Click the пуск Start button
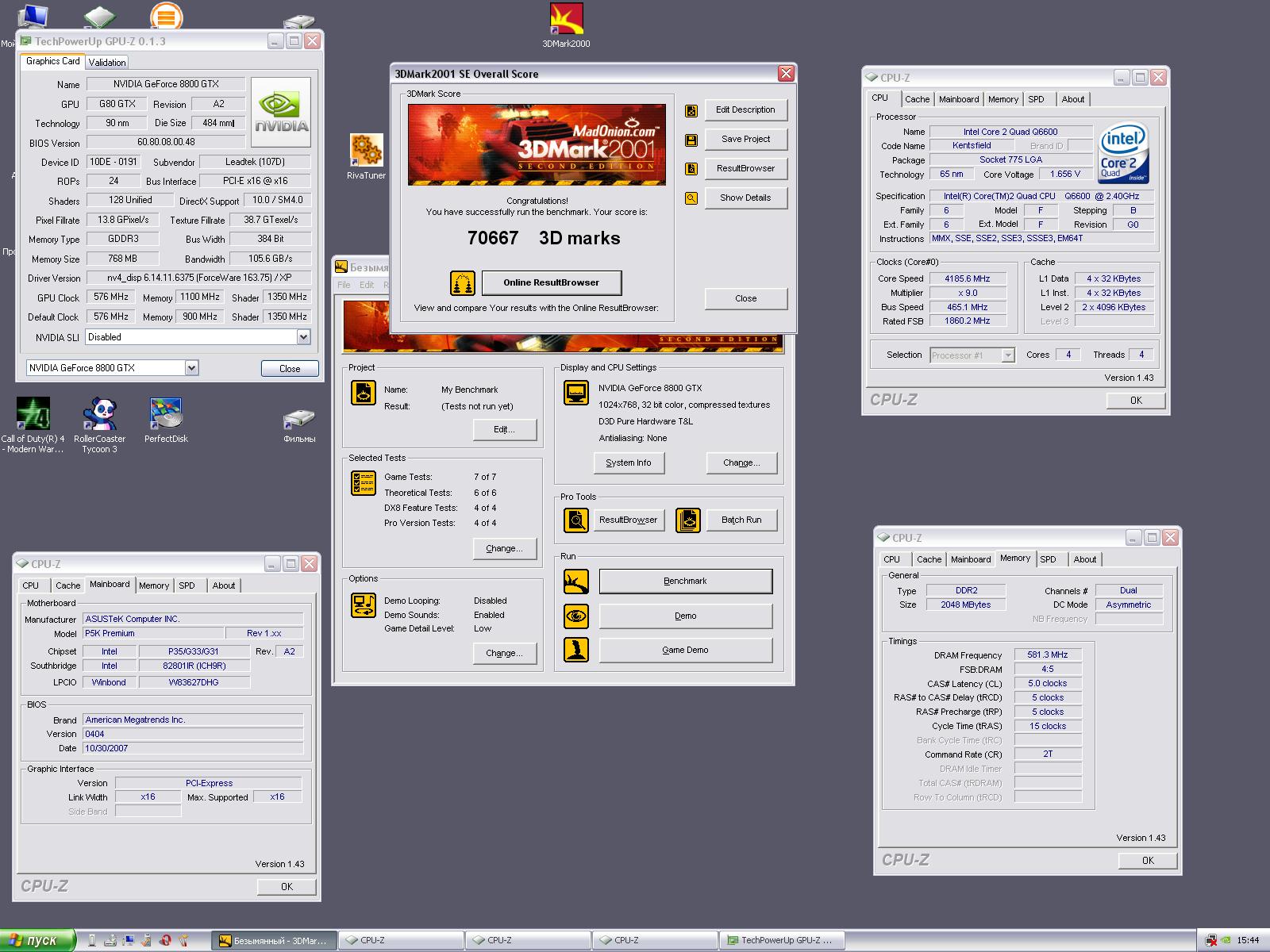 click(37, 940)
